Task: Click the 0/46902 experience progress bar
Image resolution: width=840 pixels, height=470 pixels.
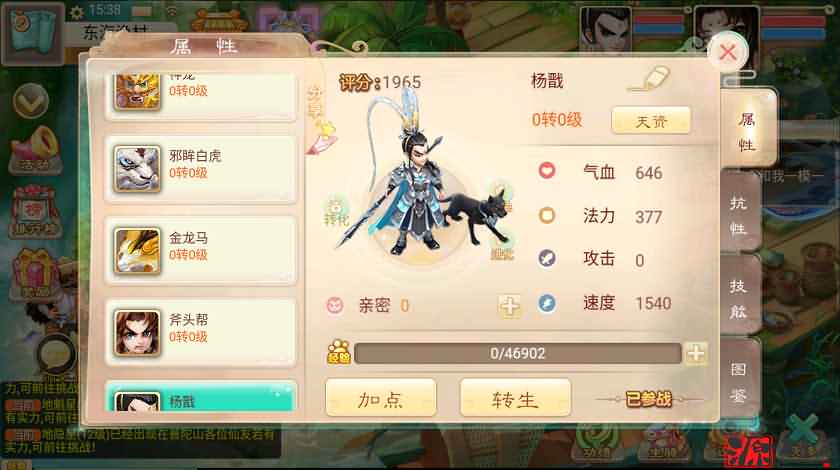Action: (518, 353)
